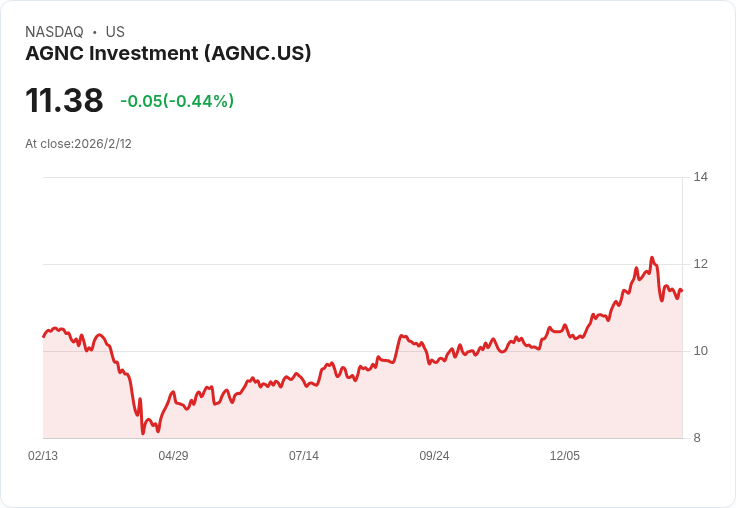Image resolution: width=736 pixels, height=508 pixels.
Task: Click the US market label
Action: [x=115, y=32]
